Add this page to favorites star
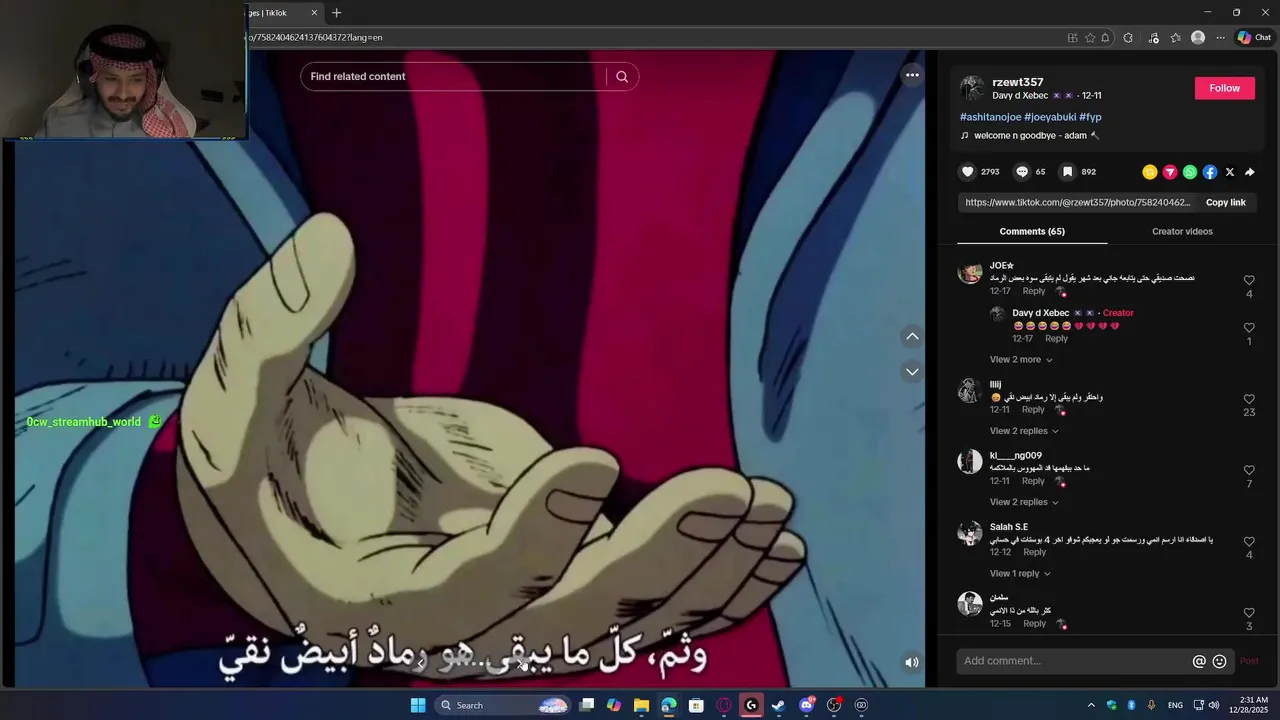This screenshot has width=1280, height=720. click(1090, 37)
